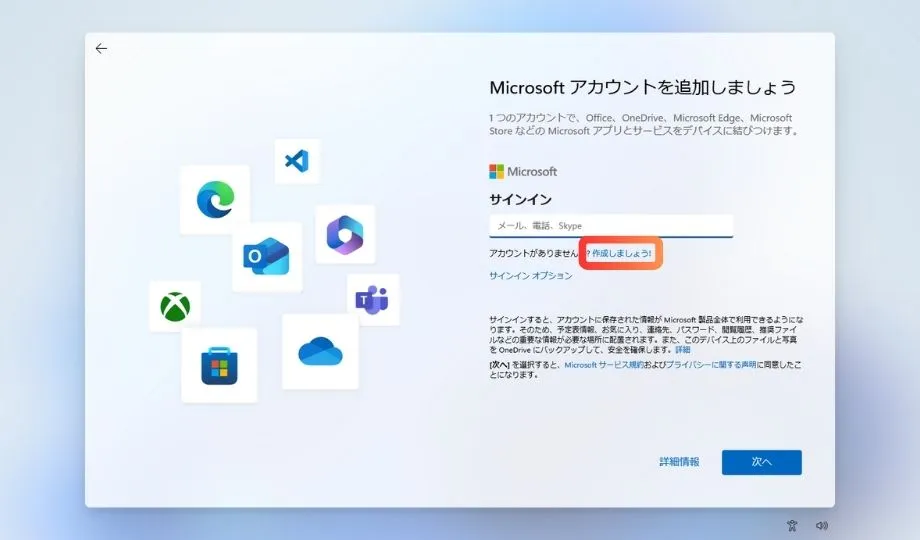Click the 作成しましょう! link
The image size is (920, 540).
pyautogui.click(x=621, y=254)
